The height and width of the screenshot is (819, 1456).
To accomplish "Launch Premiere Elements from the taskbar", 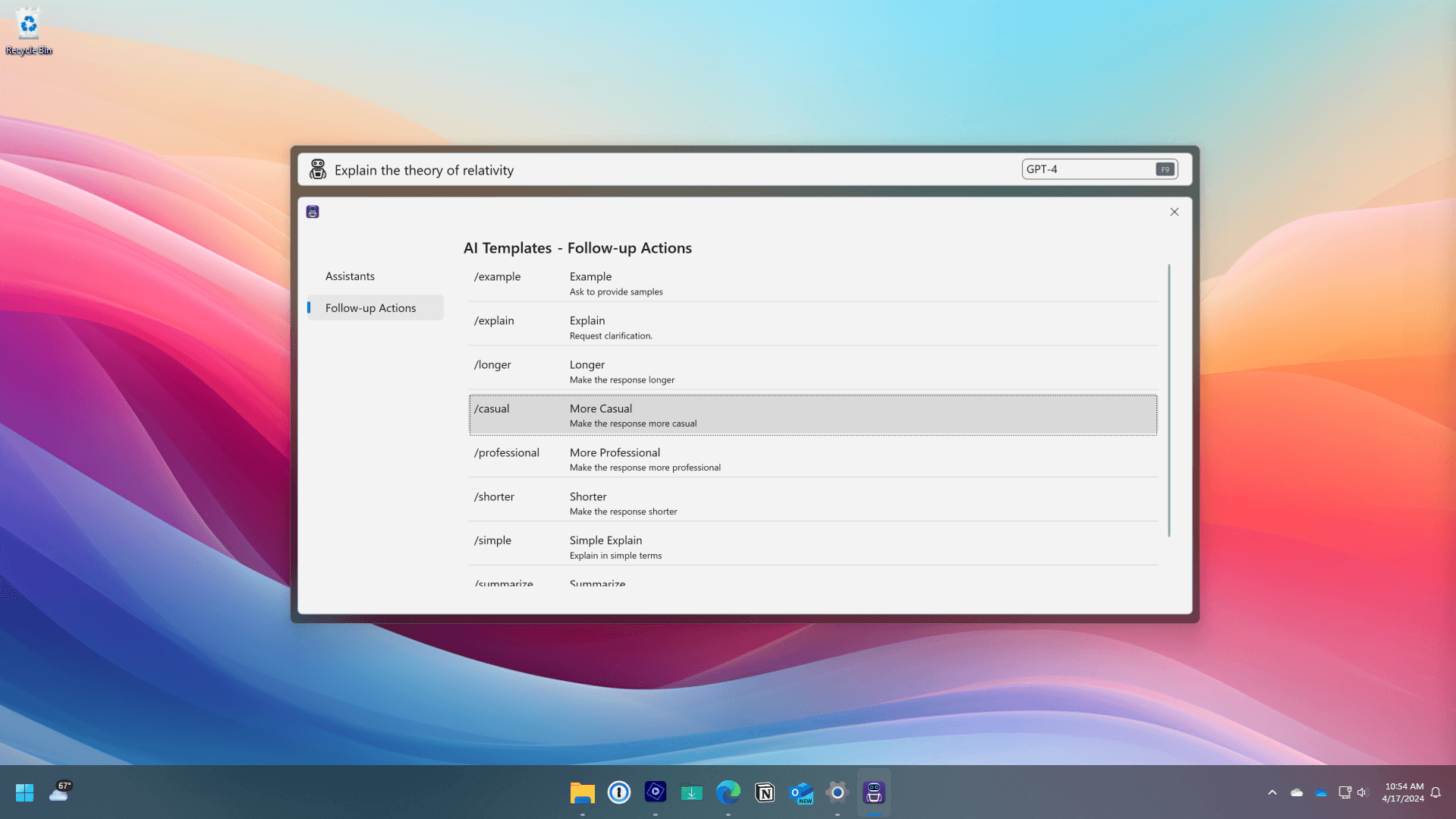I will tap(655, 792).
